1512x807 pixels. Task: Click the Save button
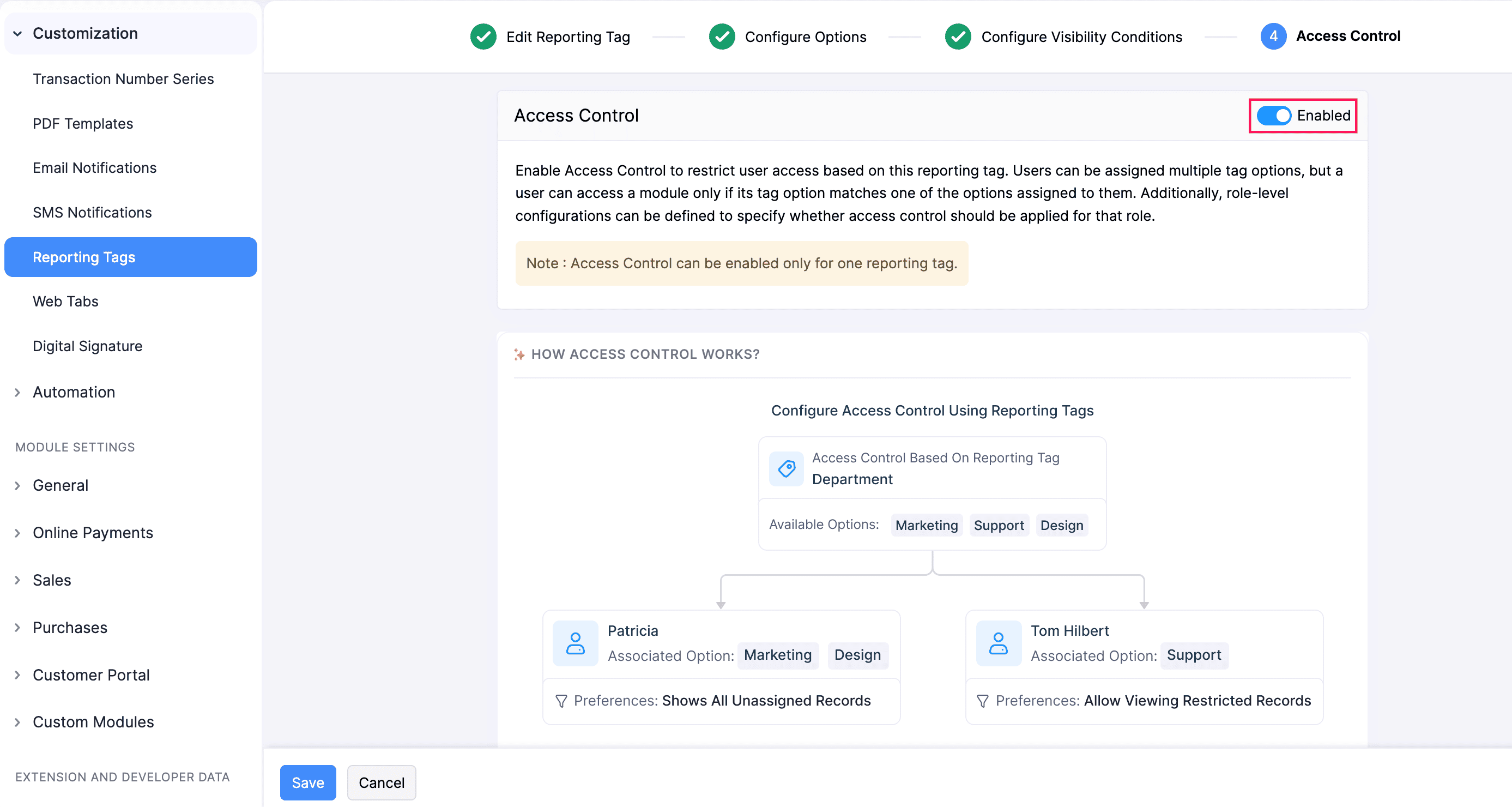point(307,783)
